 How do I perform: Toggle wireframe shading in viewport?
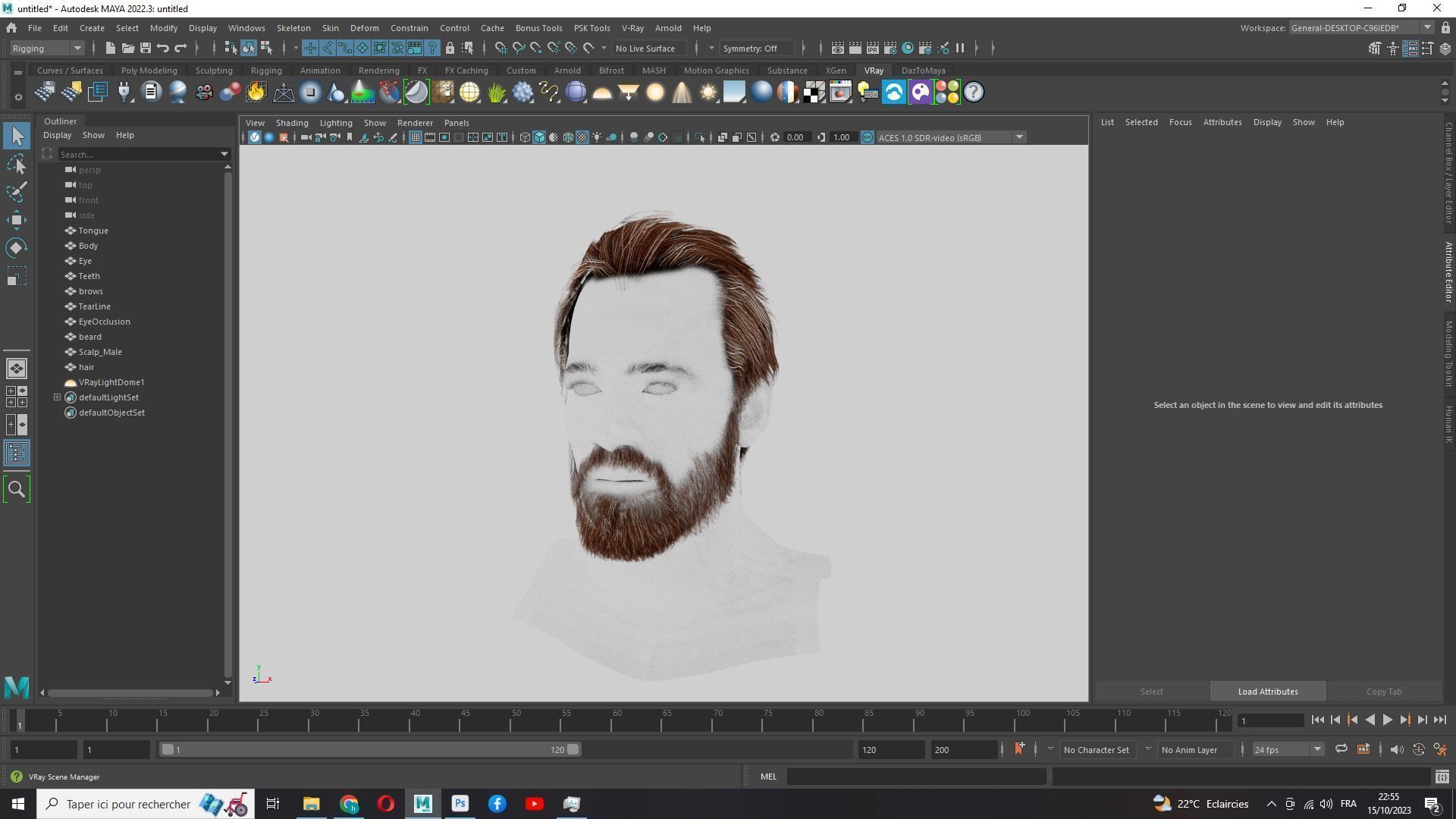525,138
